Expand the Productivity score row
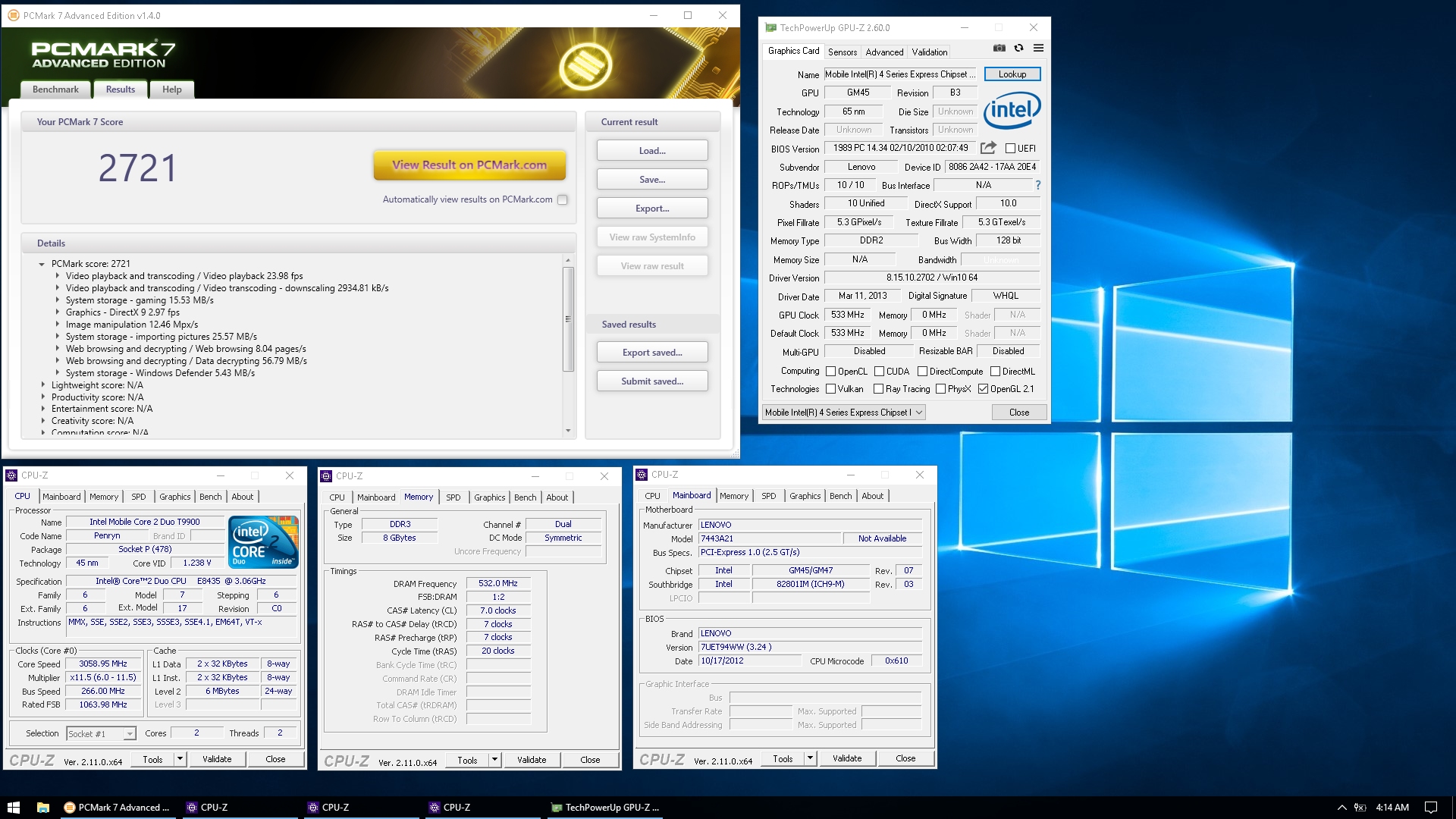 tap(42, 397)
